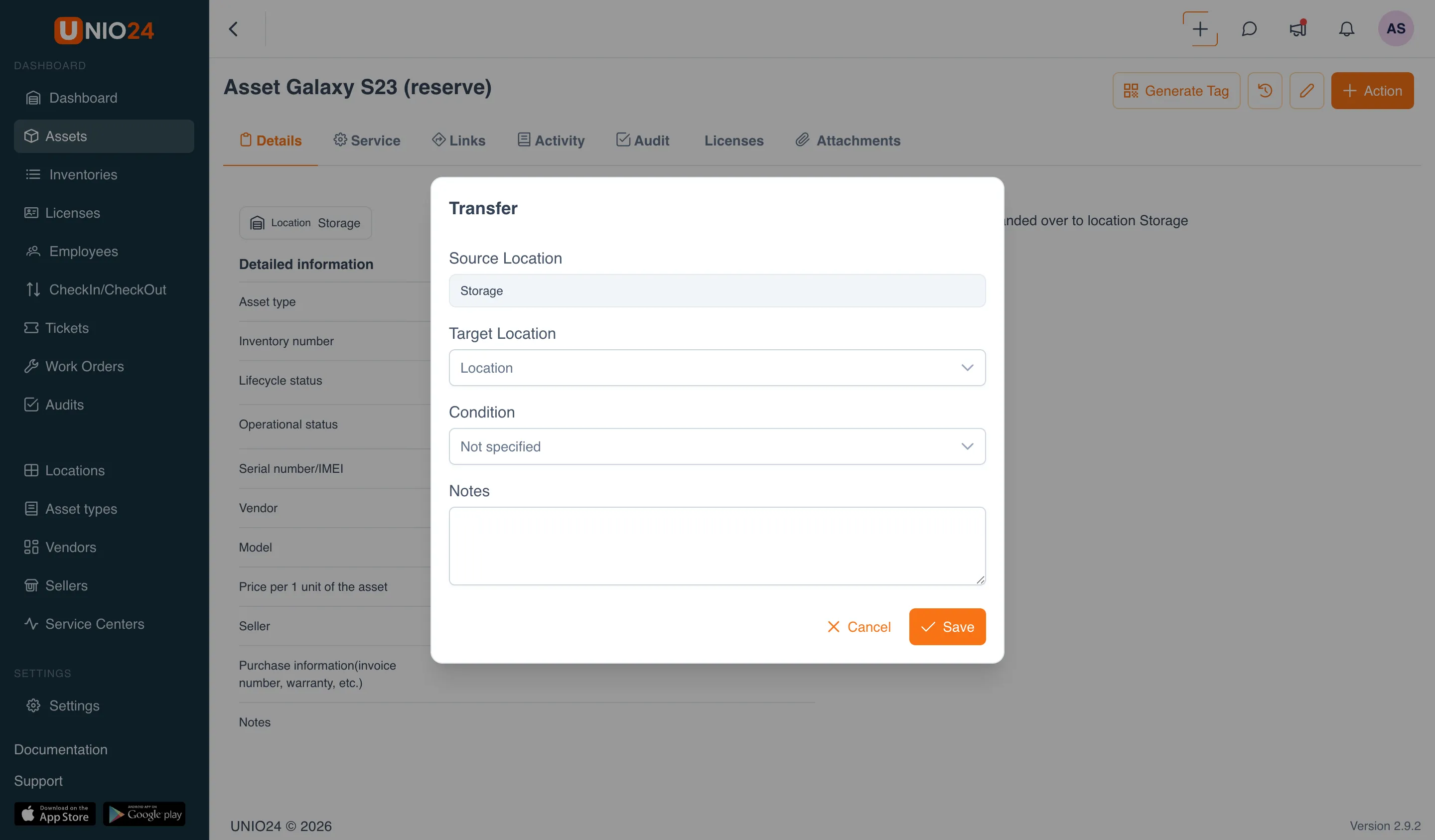Open the Support link
1435x840 pixels.
38,781
